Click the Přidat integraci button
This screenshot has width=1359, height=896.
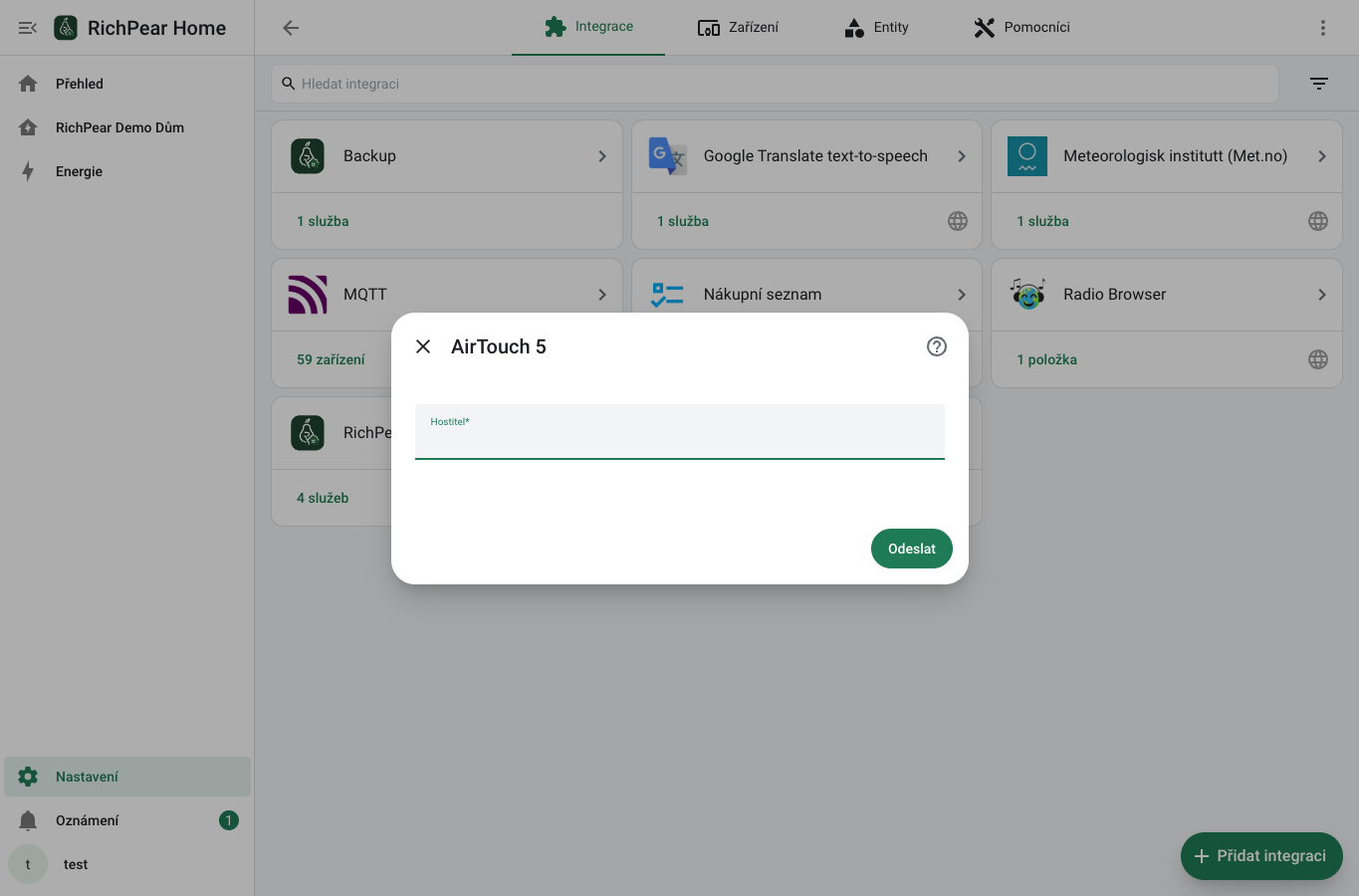point(1261,856)
